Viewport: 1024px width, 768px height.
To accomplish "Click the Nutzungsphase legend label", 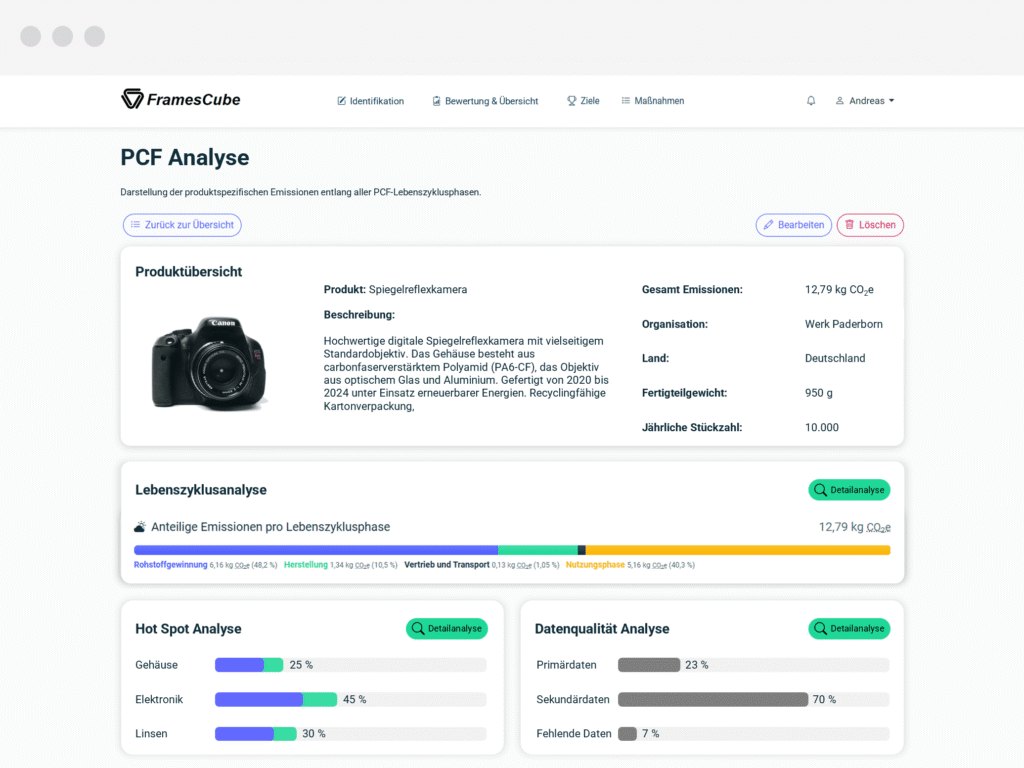I will 595,565.
